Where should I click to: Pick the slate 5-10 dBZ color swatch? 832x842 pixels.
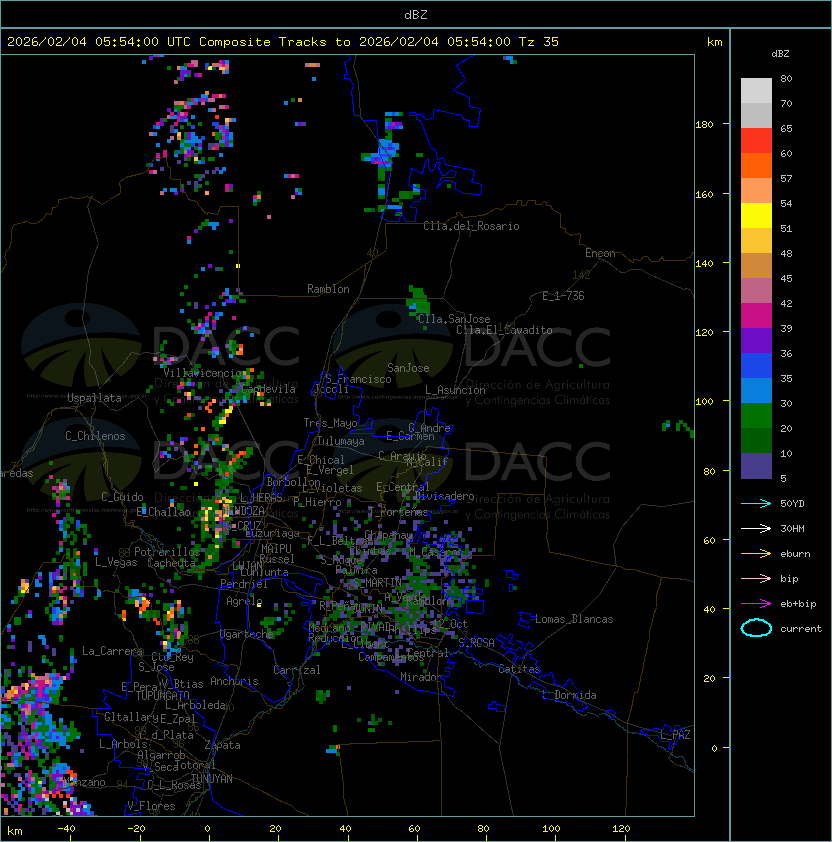(756, 466)
